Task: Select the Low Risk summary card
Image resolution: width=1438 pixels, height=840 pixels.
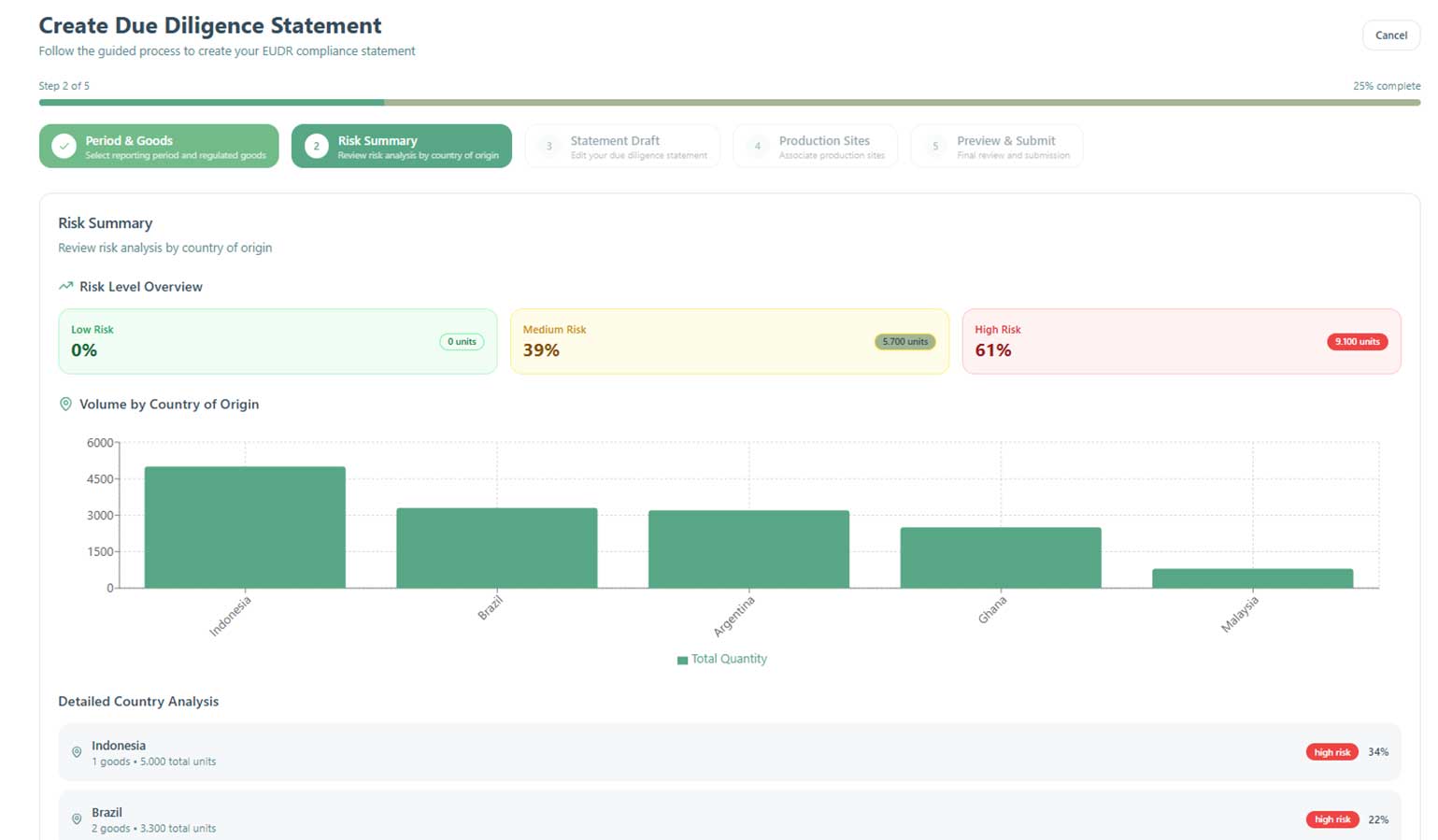Action: (278, 342)
